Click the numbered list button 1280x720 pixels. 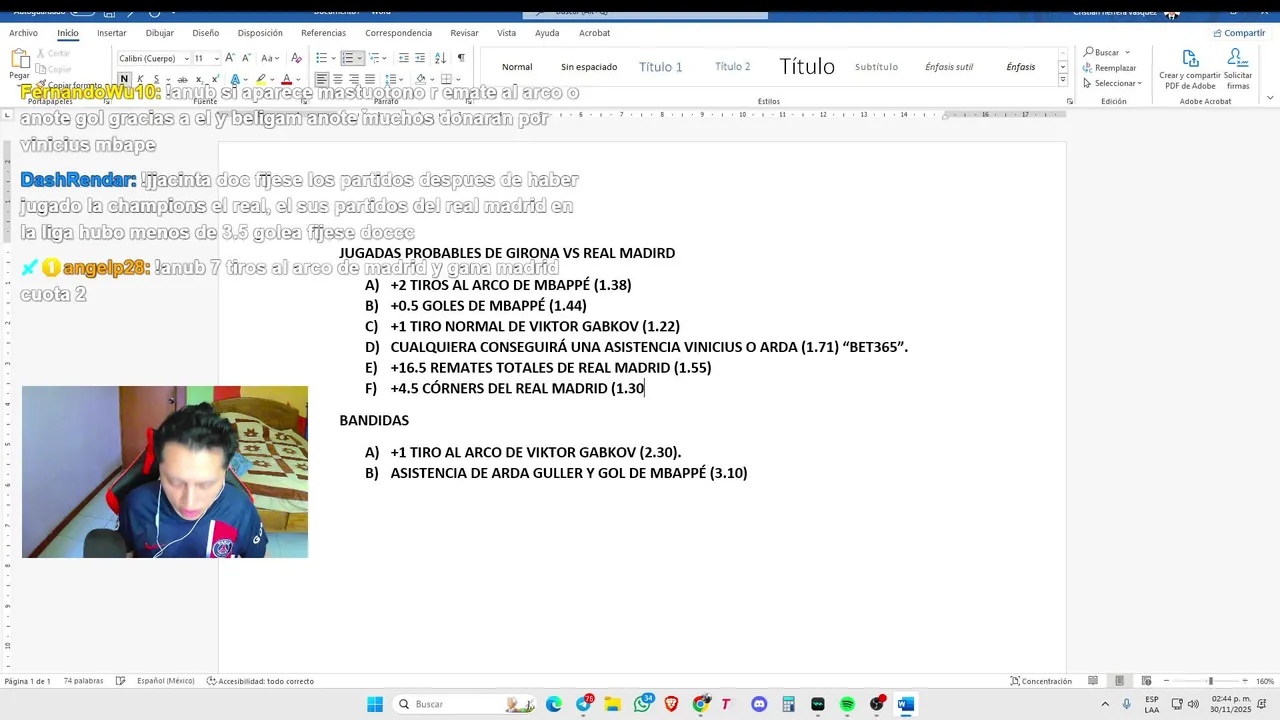(348, 58)
